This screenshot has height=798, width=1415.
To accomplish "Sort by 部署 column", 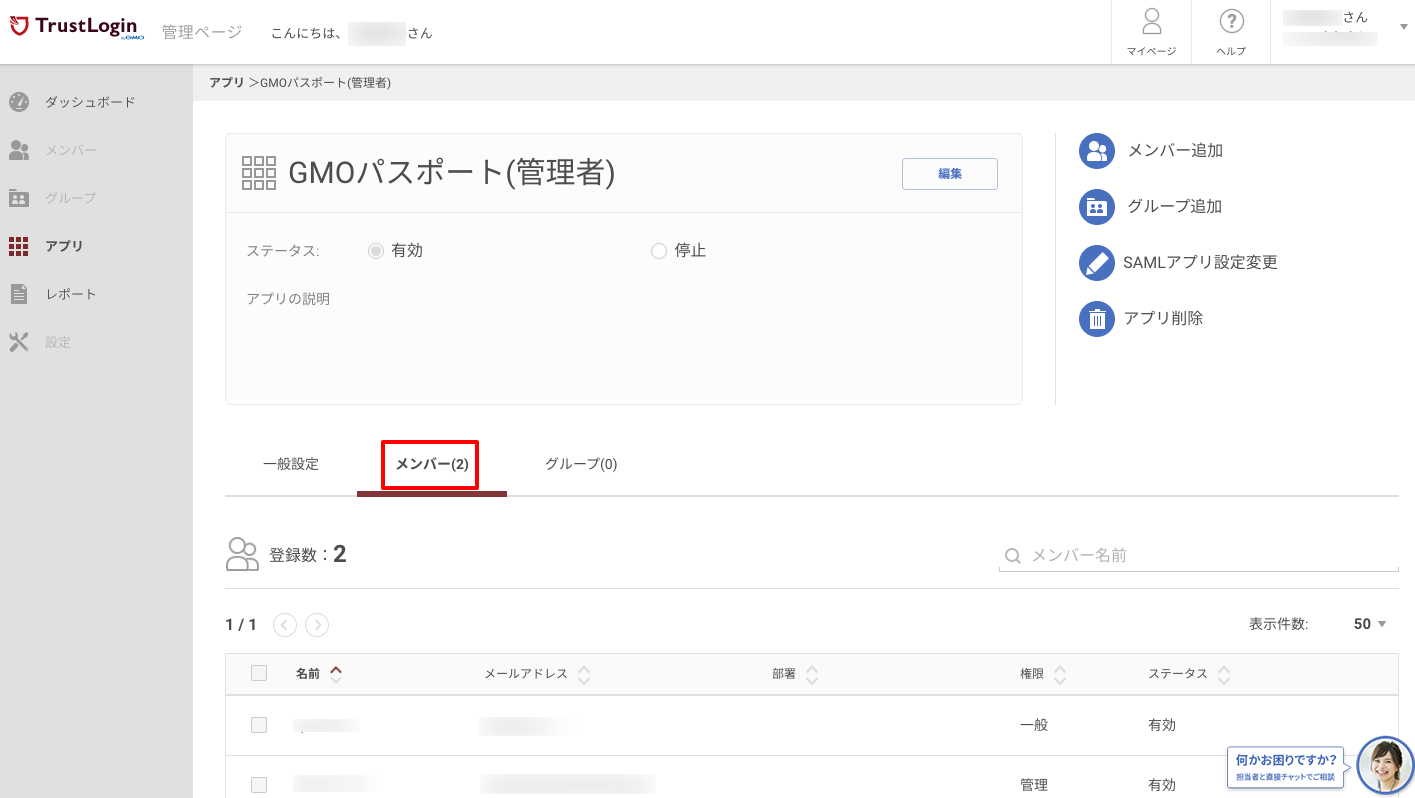I will (x=795, y=674).
